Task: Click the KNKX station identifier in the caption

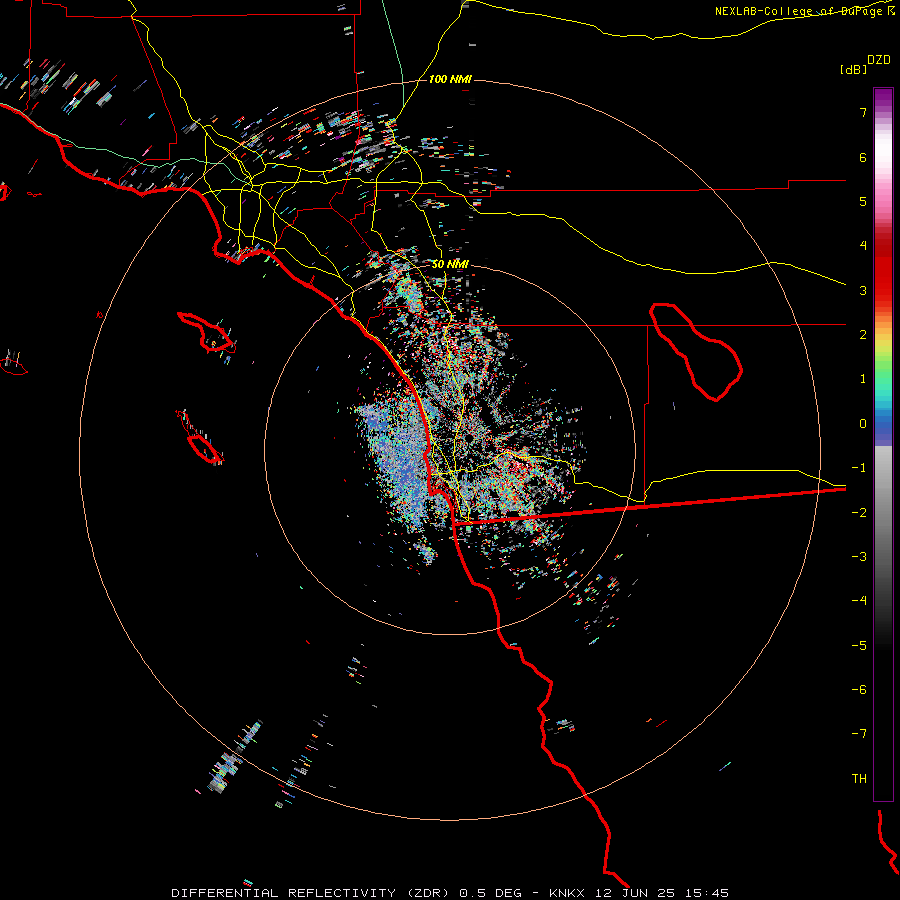Action: tap(567, 893)
